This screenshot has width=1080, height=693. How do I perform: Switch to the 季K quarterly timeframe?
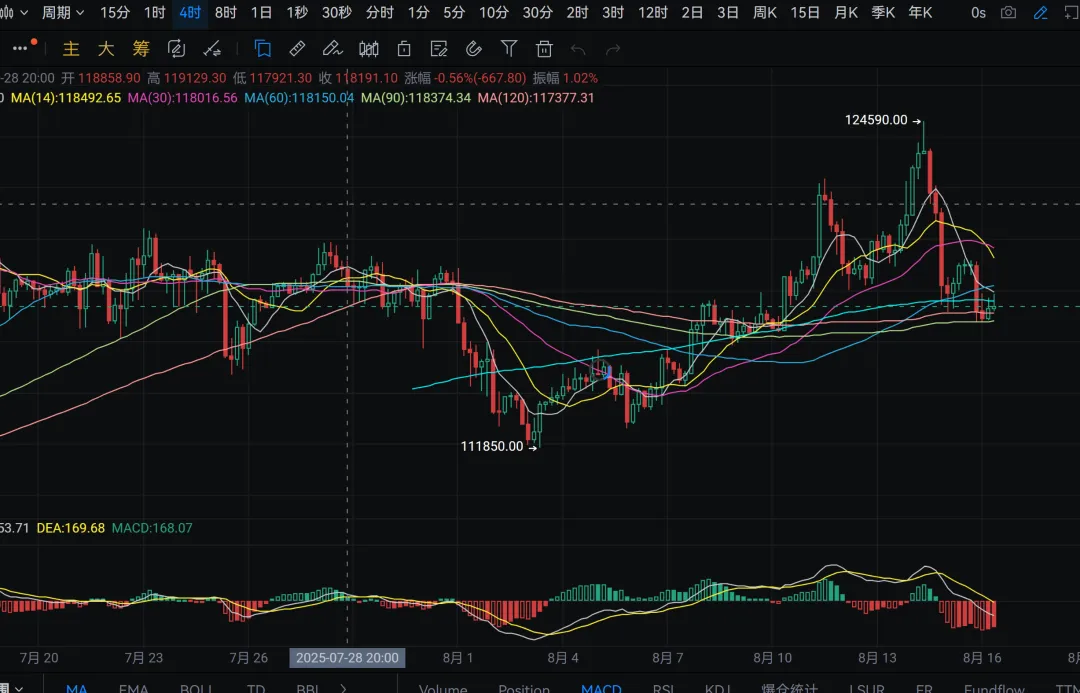coord(883,12)
